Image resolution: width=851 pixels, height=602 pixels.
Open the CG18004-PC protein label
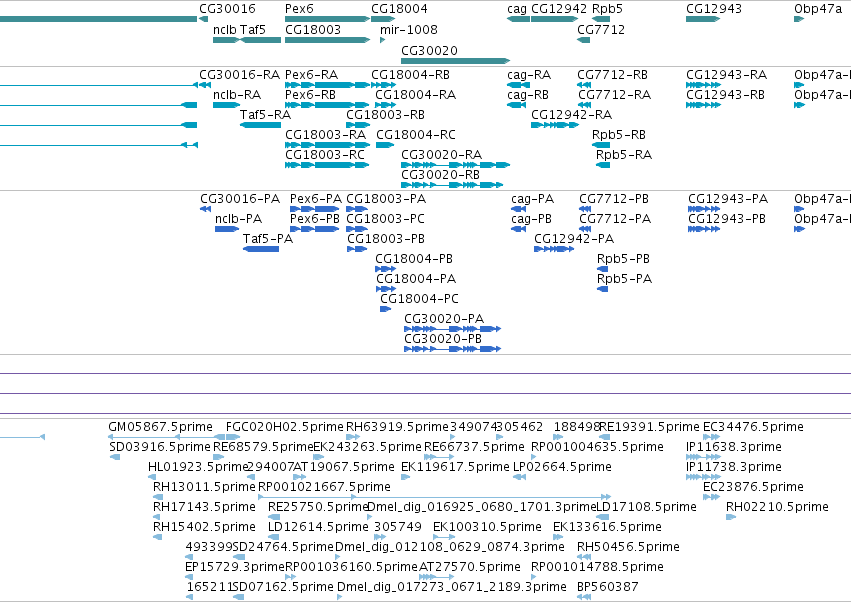point(419,299)
